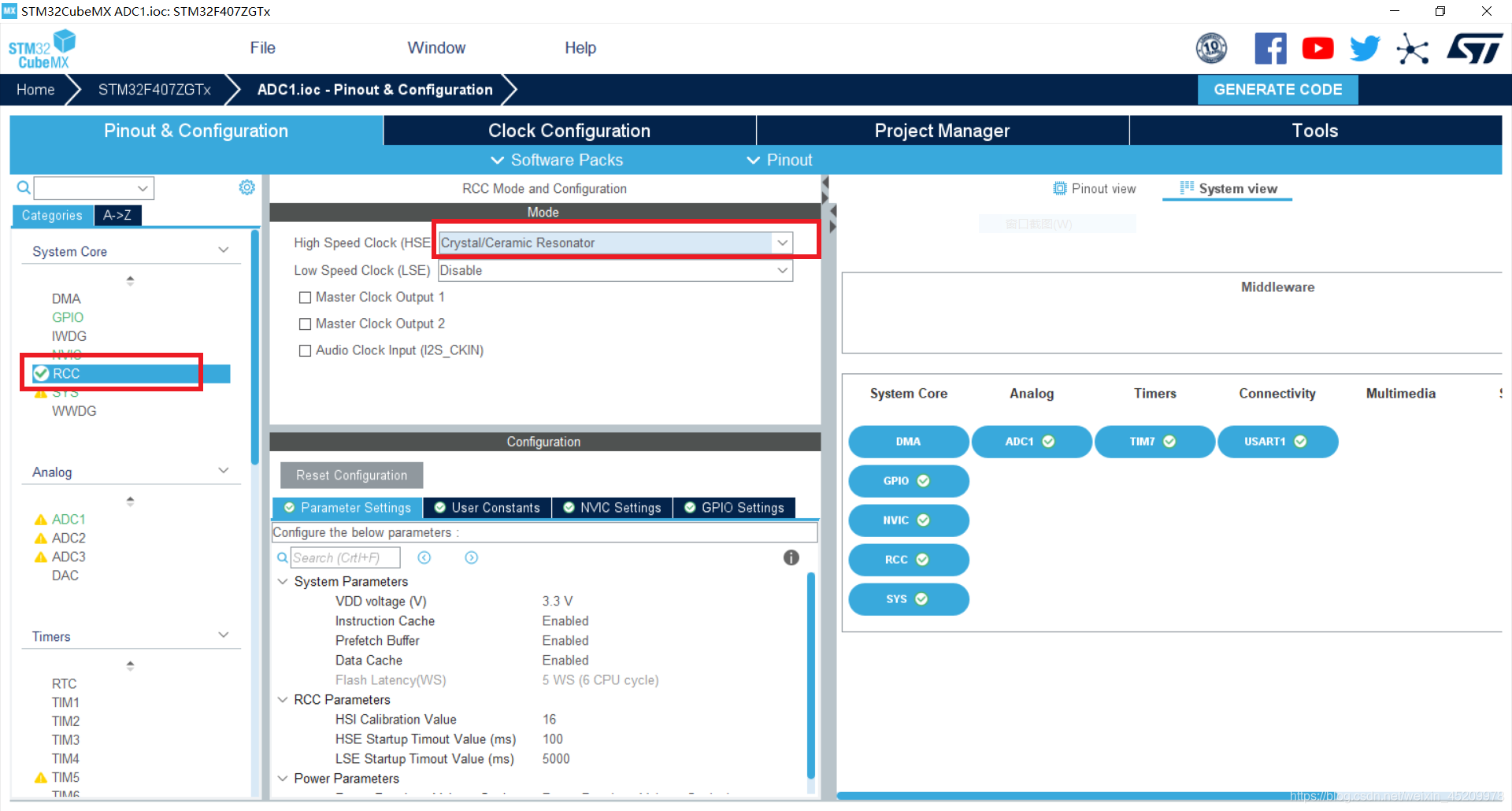Click the 10-year anniversary badge icon
The image size is (1512, 811).
pos(1211,49)
